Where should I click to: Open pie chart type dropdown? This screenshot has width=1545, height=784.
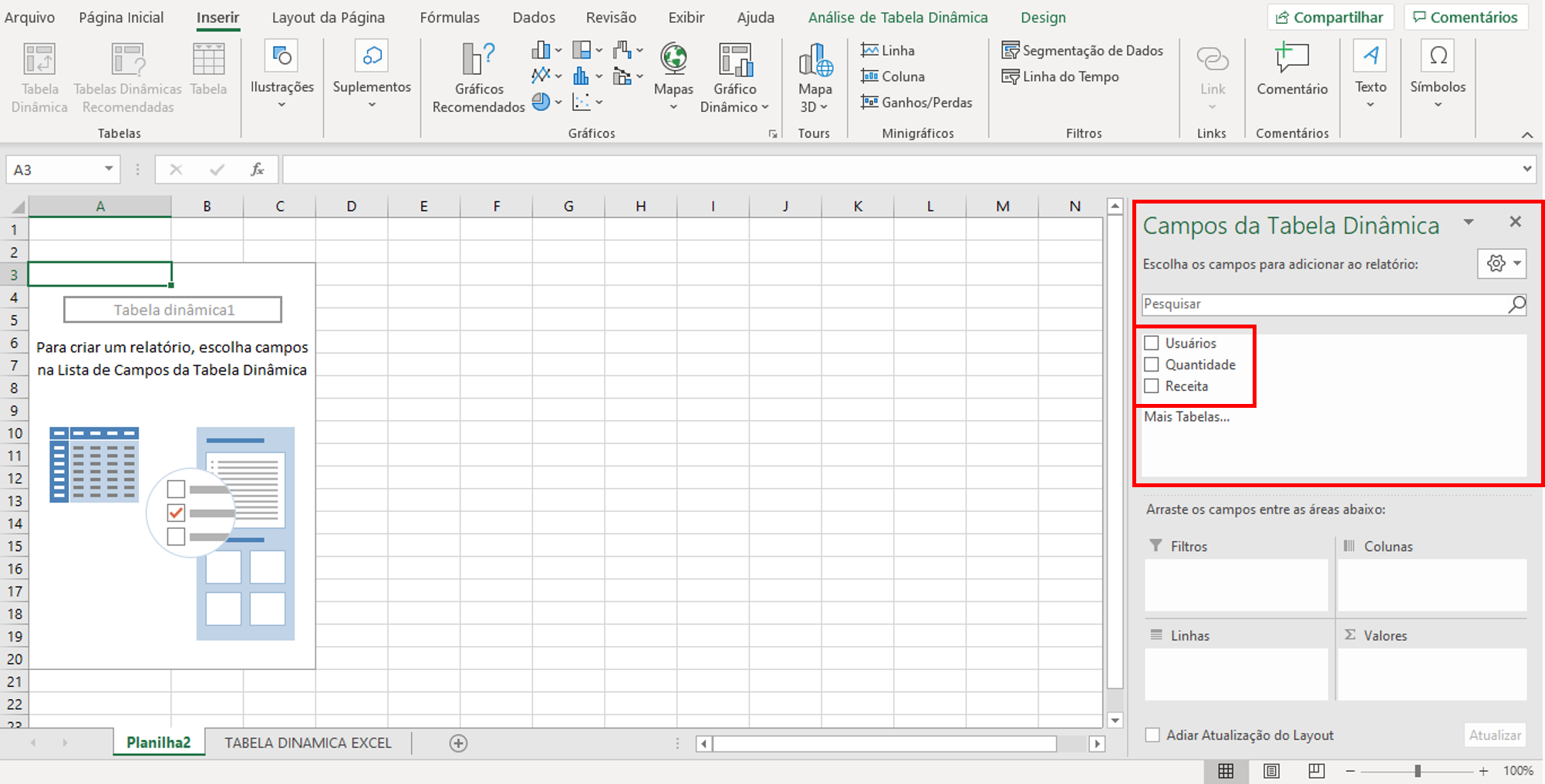558,102
